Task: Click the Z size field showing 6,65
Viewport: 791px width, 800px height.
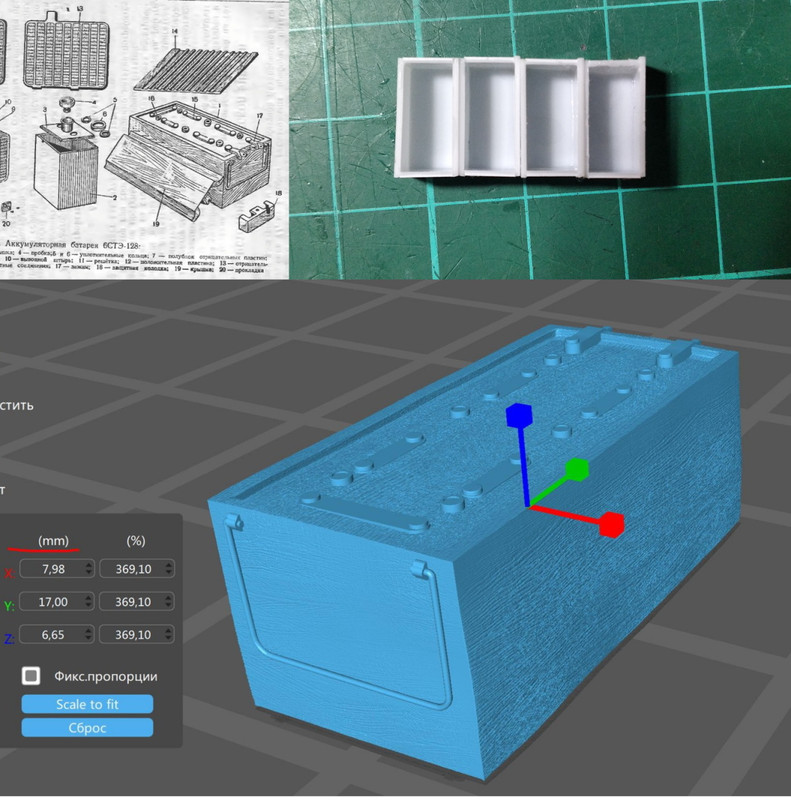Action: 57,635
